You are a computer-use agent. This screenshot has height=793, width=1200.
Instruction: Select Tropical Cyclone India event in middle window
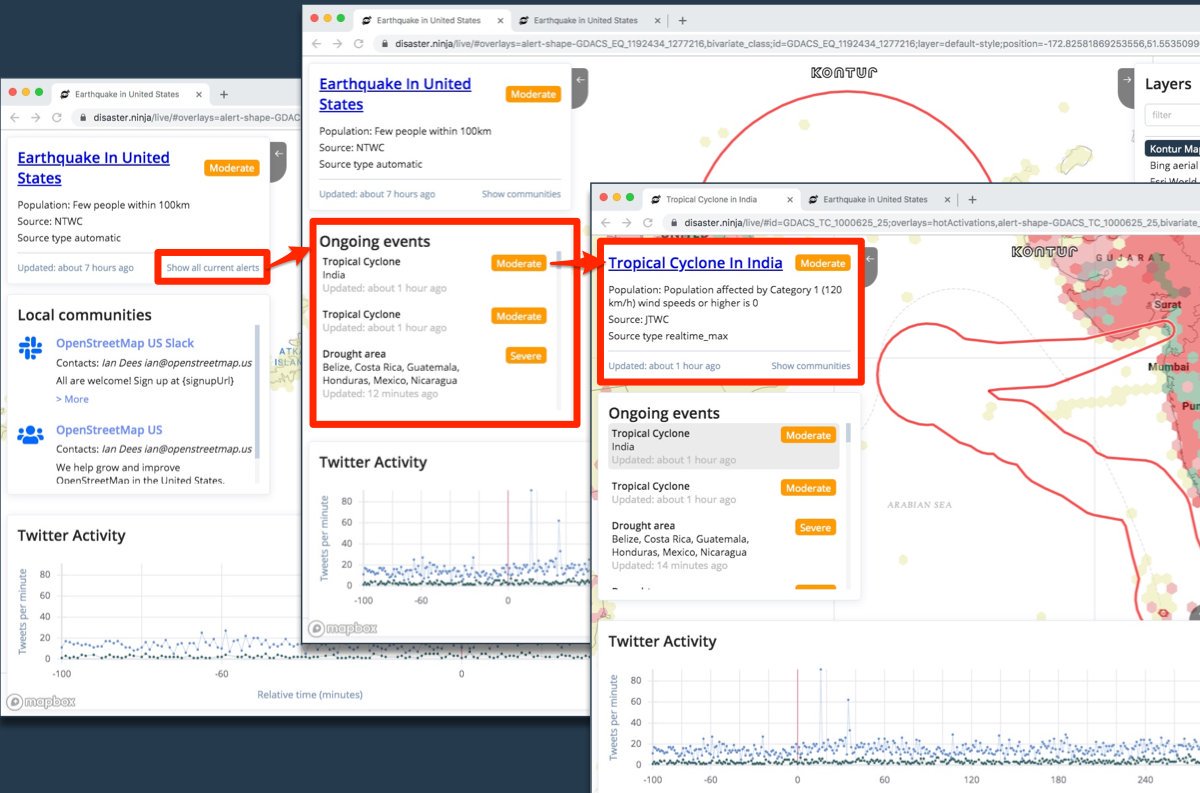click(434, 275)
